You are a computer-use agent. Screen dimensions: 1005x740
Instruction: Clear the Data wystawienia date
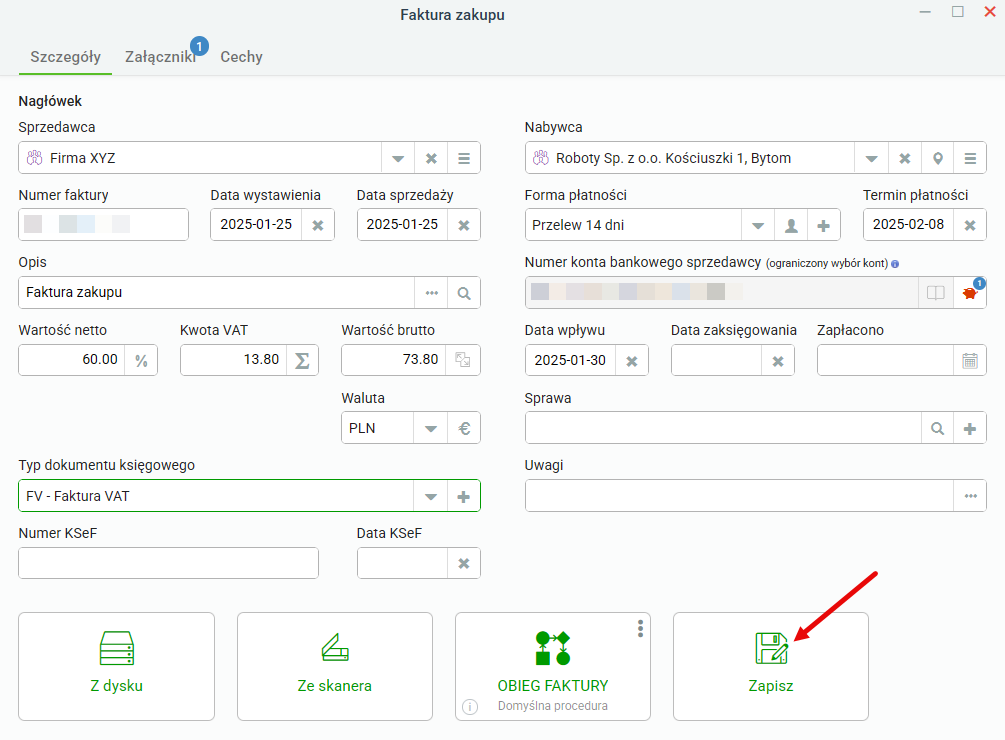coord(318,225)
